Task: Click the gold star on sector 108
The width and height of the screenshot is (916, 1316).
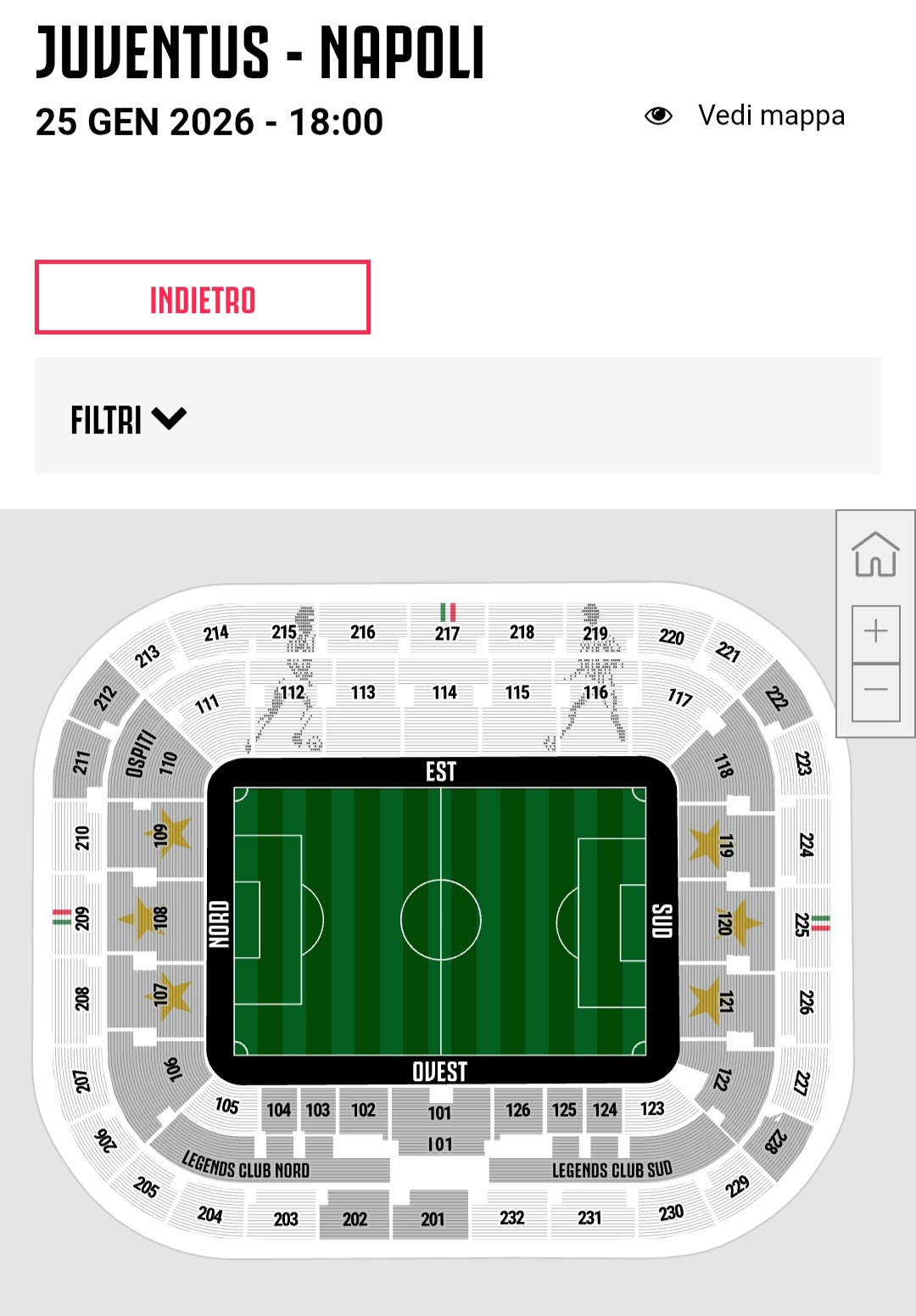Action: (x=139, y=918)
